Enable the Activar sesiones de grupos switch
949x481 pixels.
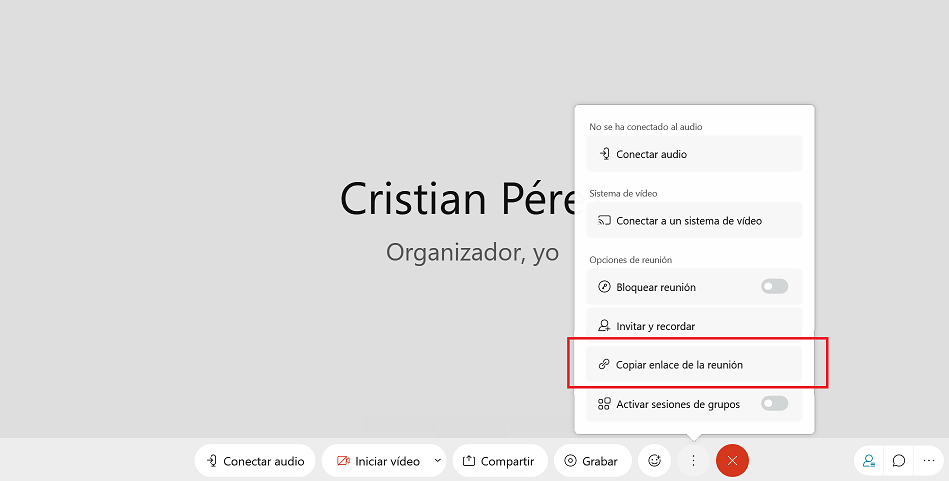[x=774, y=404]
